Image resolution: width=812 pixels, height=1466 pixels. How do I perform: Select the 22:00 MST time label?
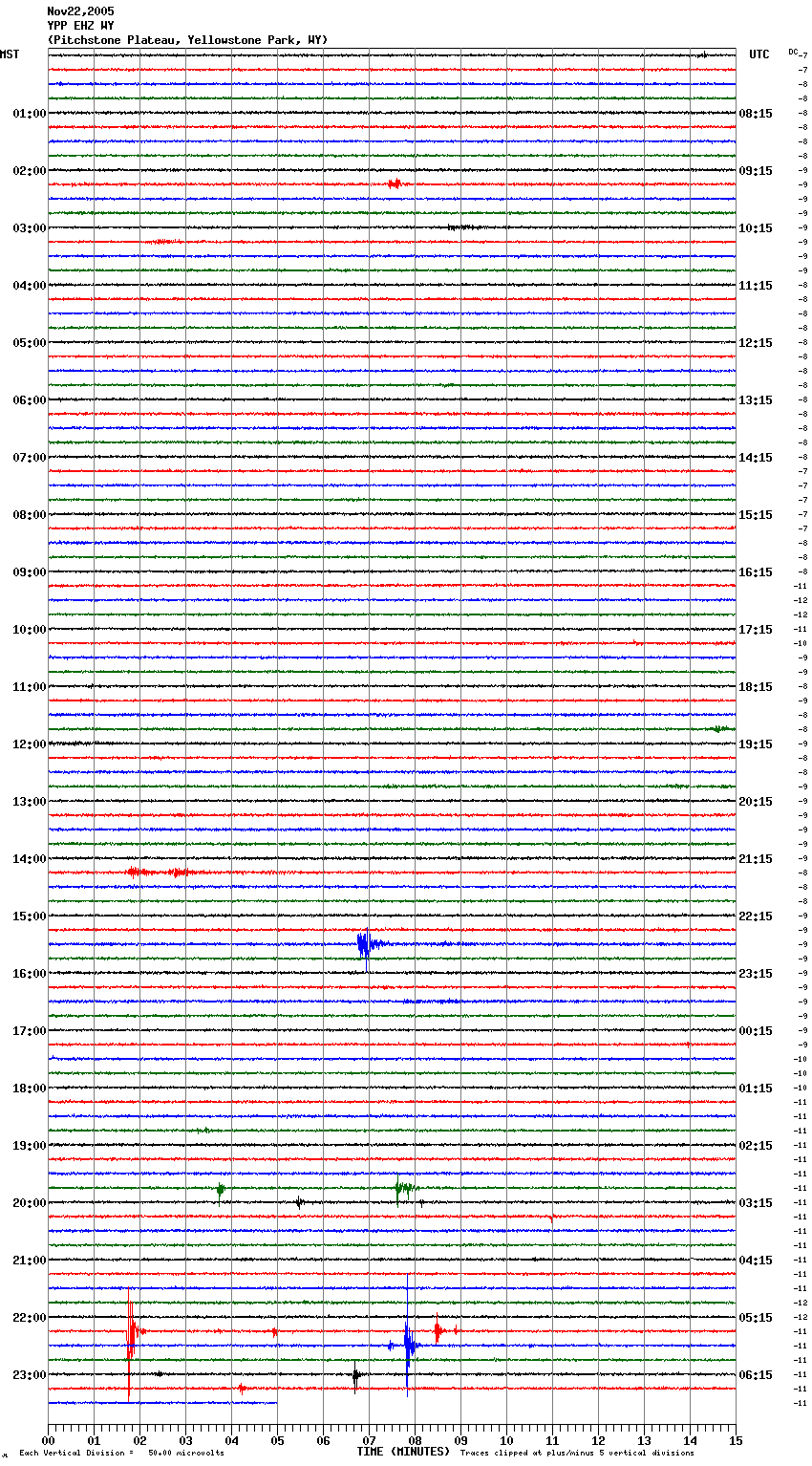tap(30, 1318)
